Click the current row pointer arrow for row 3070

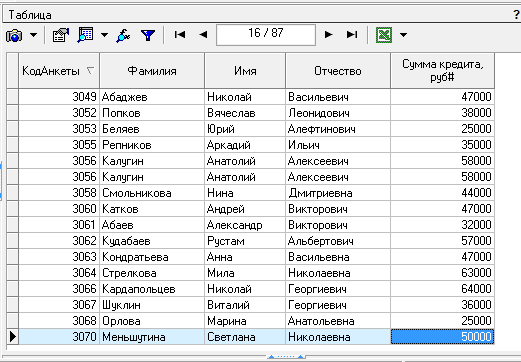tap(13, 337)
